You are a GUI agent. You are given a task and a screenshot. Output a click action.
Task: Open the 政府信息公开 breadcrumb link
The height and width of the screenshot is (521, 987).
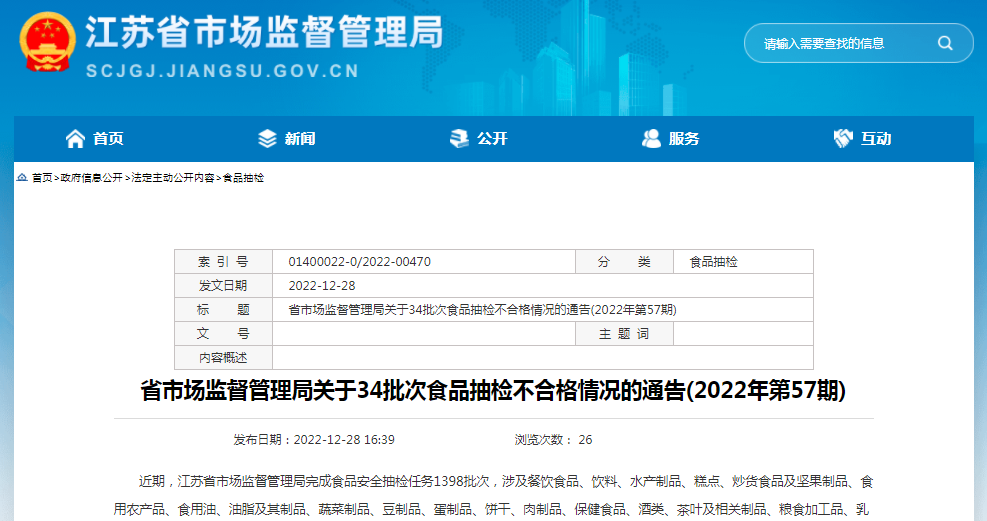(91, 178)
